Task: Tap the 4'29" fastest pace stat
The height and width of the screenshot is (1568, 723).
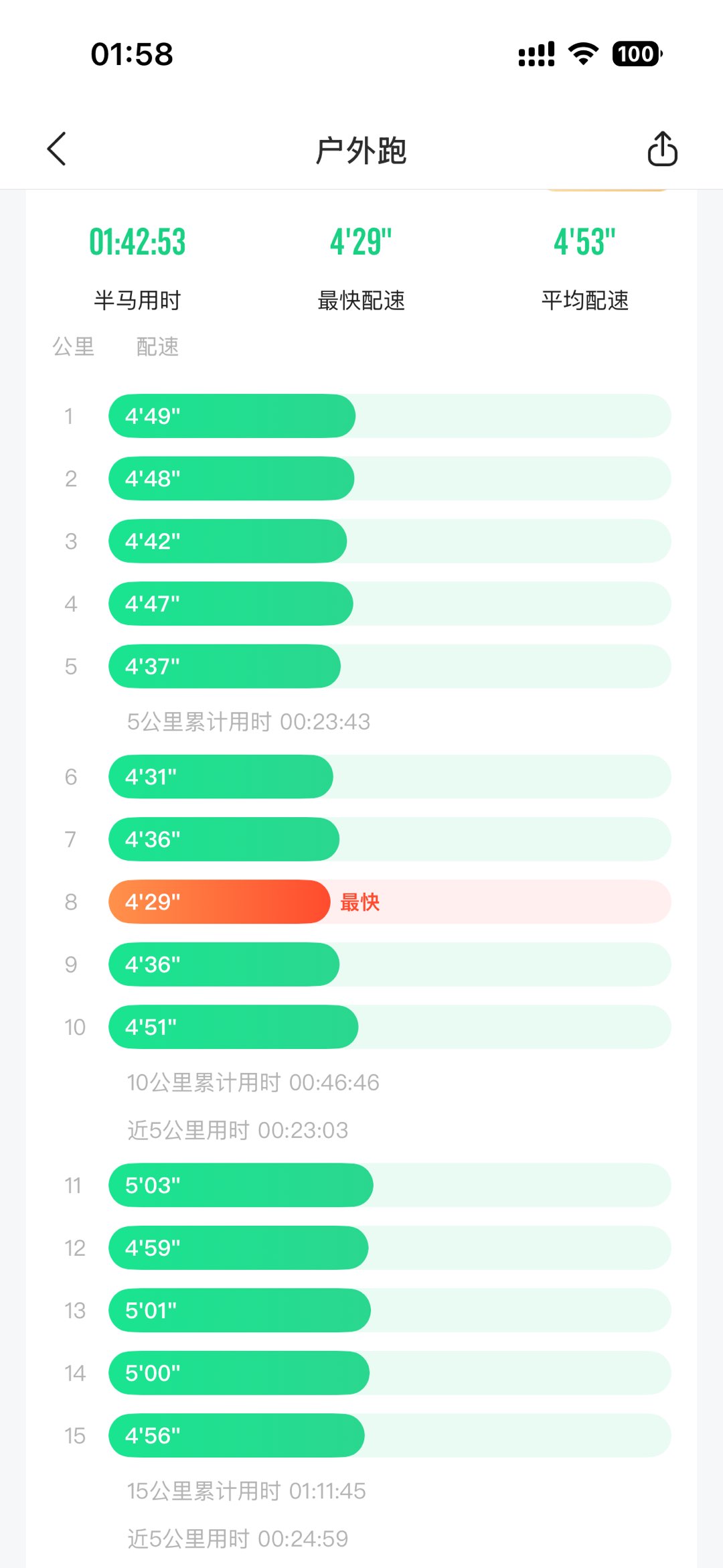Action: [x=361, y=242]
